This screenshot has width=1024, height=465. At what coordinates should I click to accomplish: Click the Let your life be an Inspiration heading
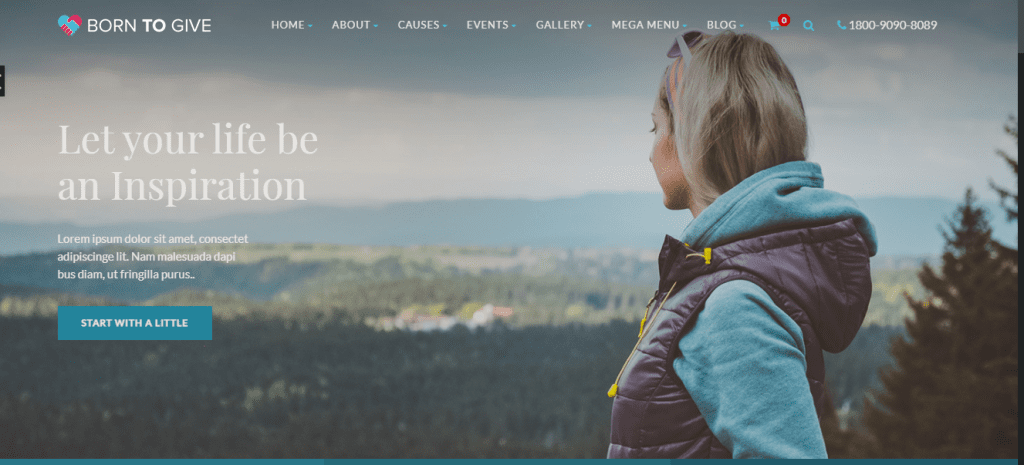pos(188,162)
